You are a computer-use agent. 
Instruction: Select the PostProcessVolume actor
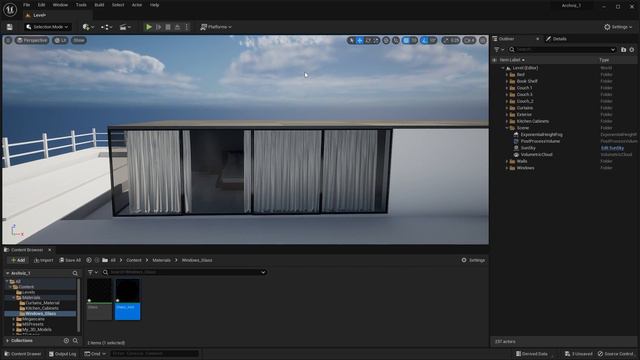pos(540,141)
